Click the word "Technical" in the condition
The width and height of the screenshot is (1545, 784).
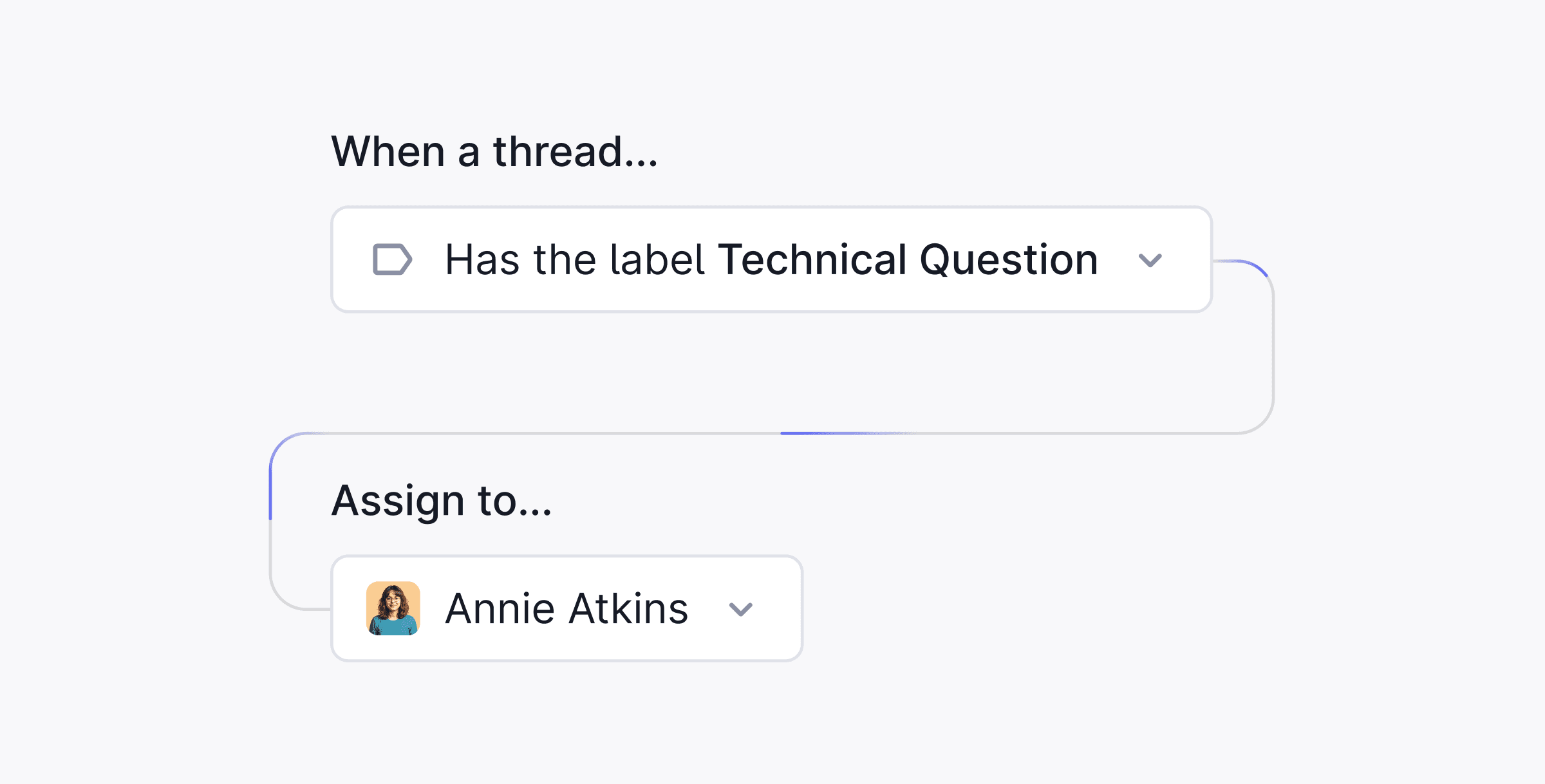[812, 259]
